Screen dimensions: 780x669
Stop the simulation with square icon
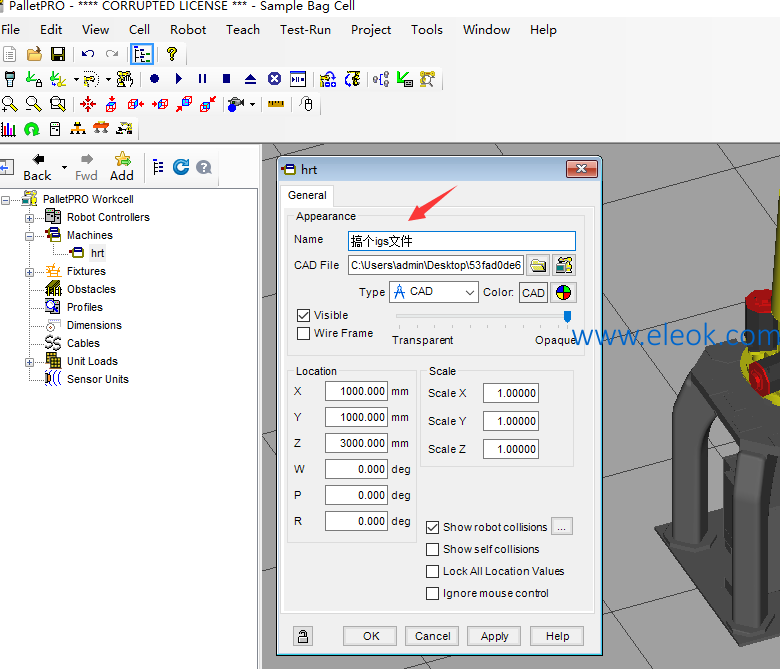point(226,79)
